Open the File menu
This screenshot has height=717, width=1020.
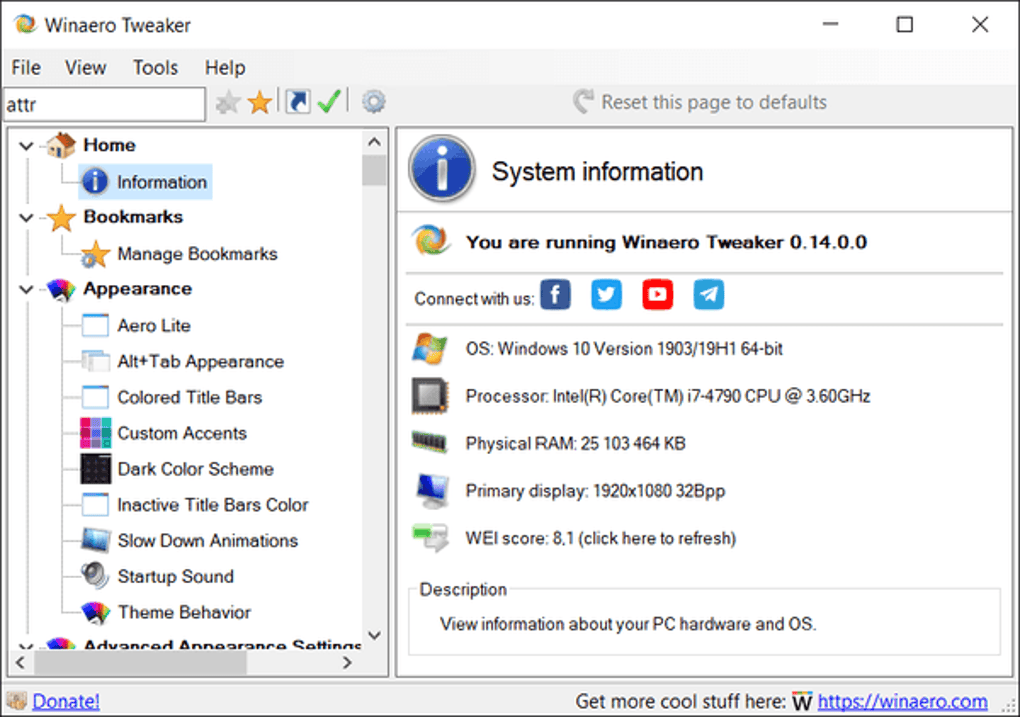point(25,67)
